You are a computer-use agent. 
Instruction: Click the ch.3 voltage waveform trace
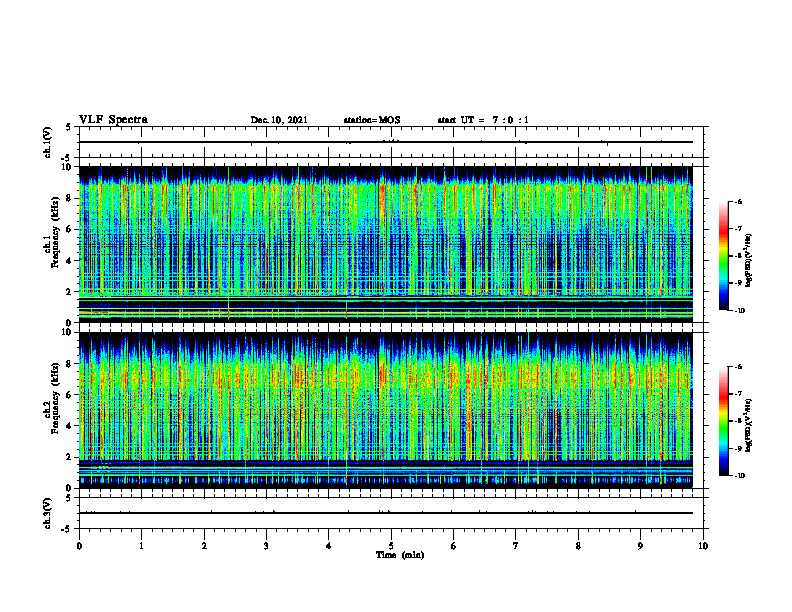[386, 513]
